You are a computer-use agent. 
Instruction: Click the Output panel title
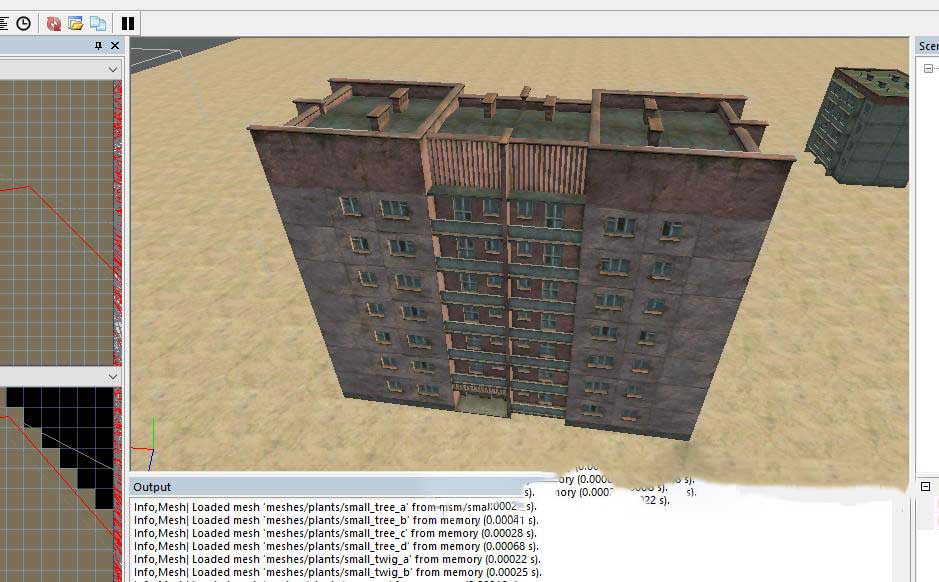152,487
